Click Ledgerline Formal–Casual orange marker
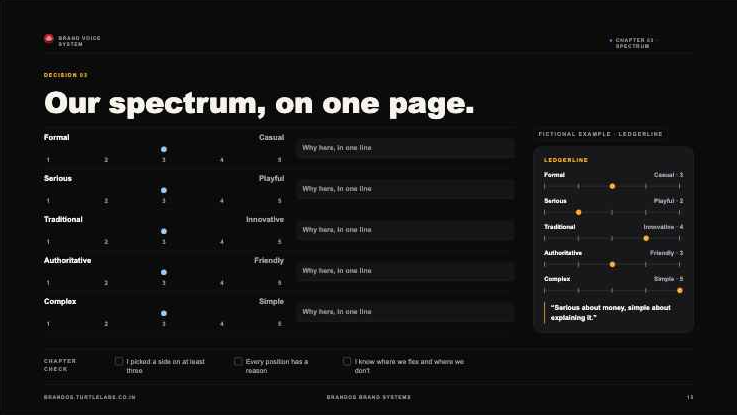 tap(612, 186)
